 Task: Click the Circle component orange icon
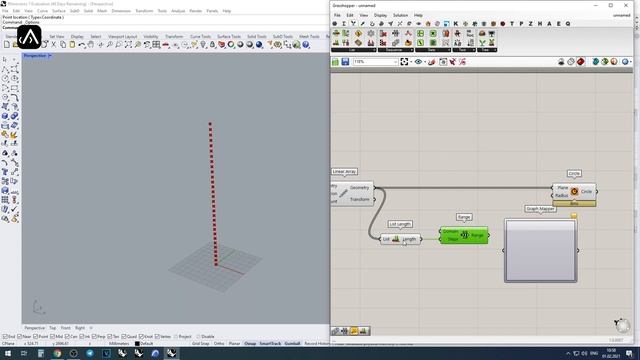[x=574, y=191]
